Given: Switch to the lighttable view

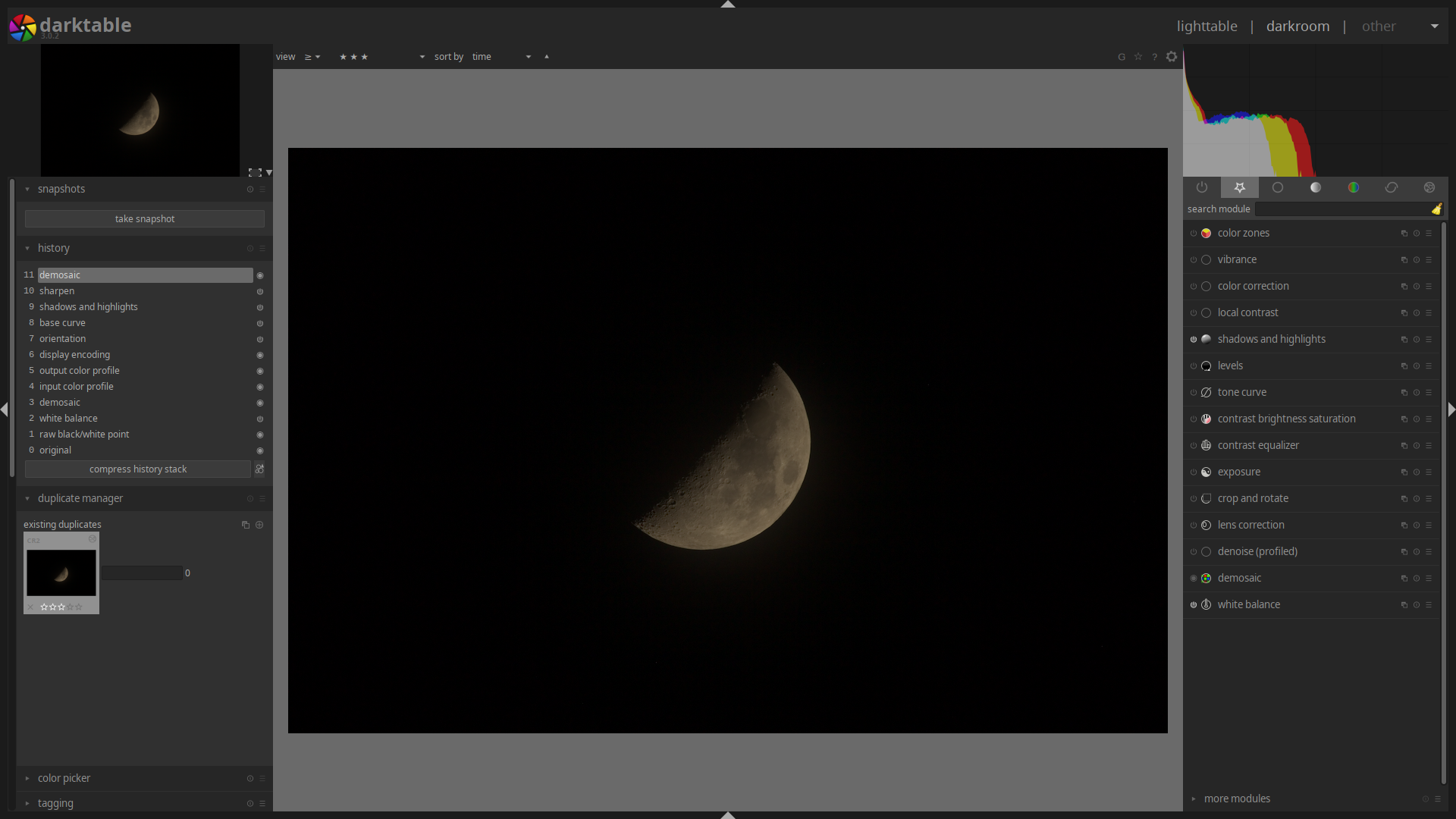Looking at the screenshot, I should 1207,26.
